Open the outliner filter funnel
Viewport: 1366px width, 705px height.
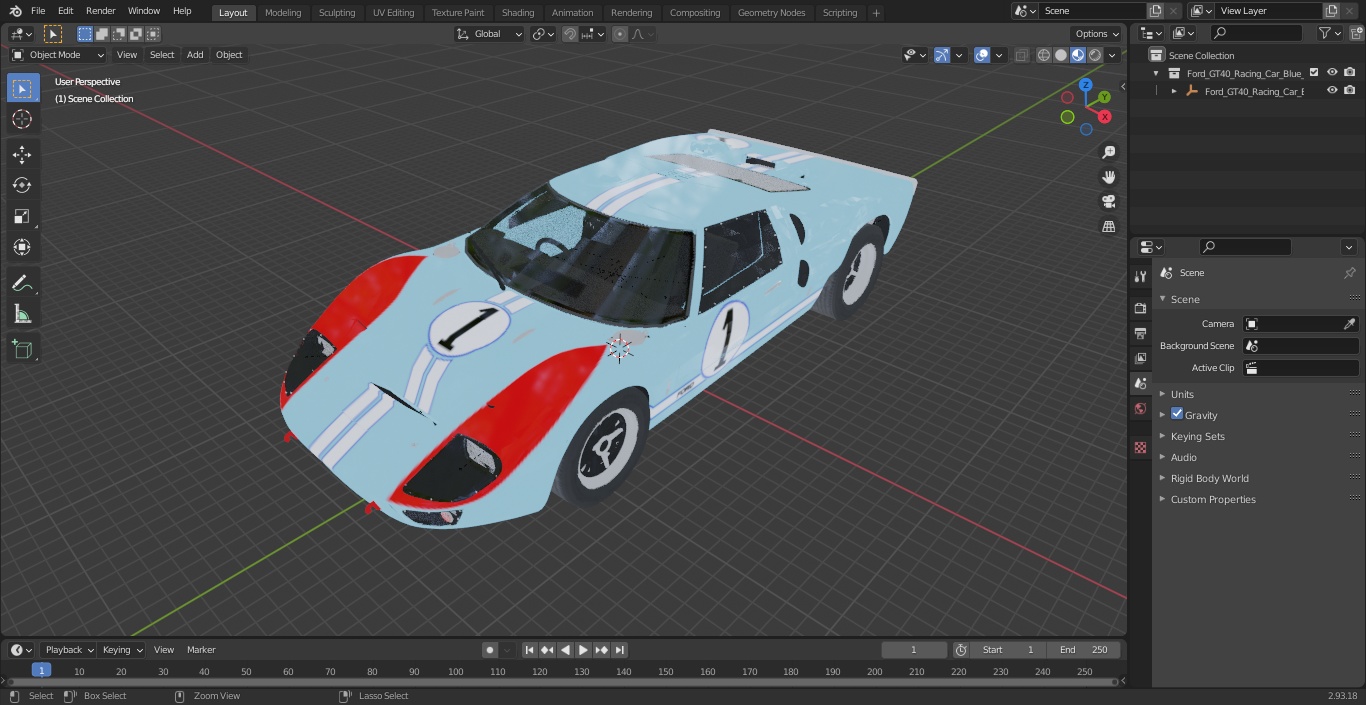pos(1325,33)
